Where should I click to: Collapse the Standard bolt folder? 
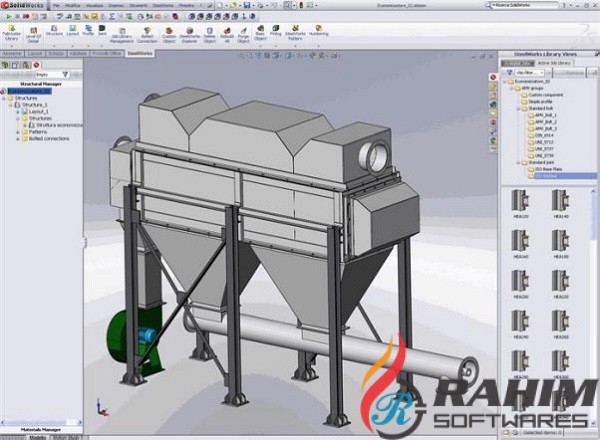coord(518,109)
